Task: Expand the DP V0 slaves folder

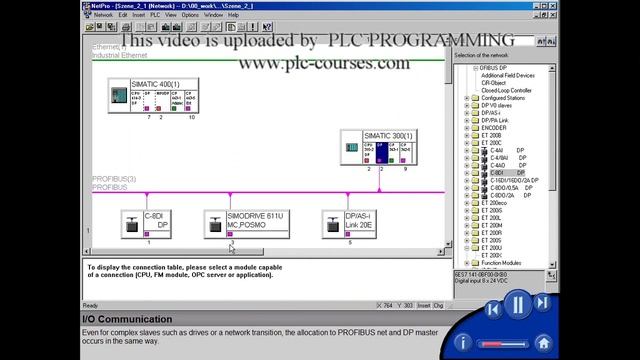Action: pos(467,106)
